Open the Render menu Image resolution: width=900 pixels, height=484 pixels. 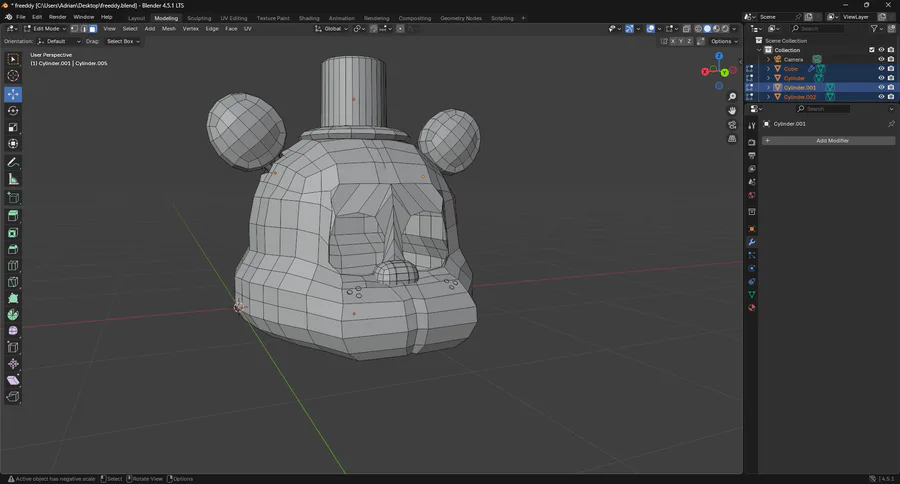[57, 17]
